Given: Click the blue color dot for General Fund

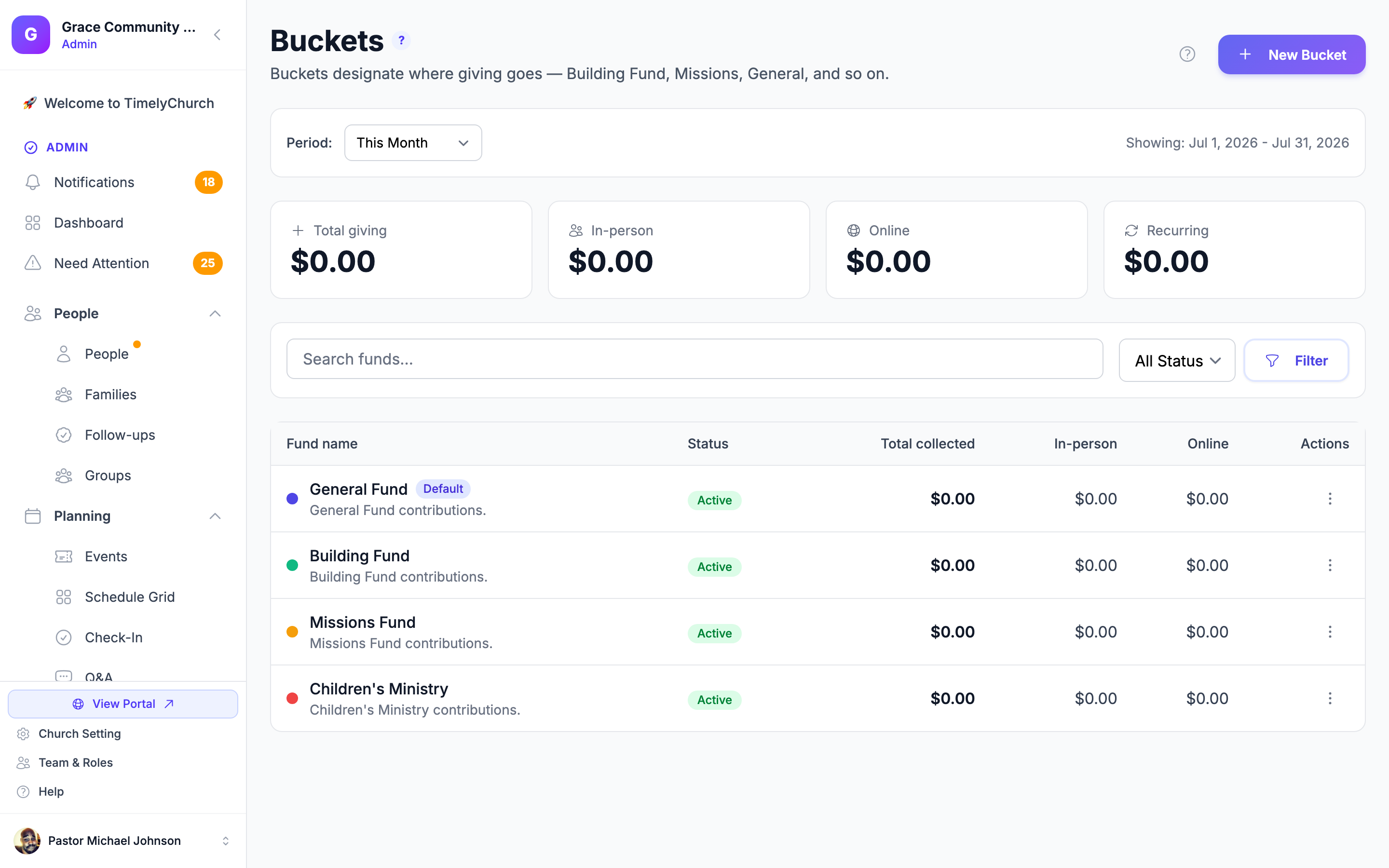Looking at the screenshot, I should tap(292, 498).
